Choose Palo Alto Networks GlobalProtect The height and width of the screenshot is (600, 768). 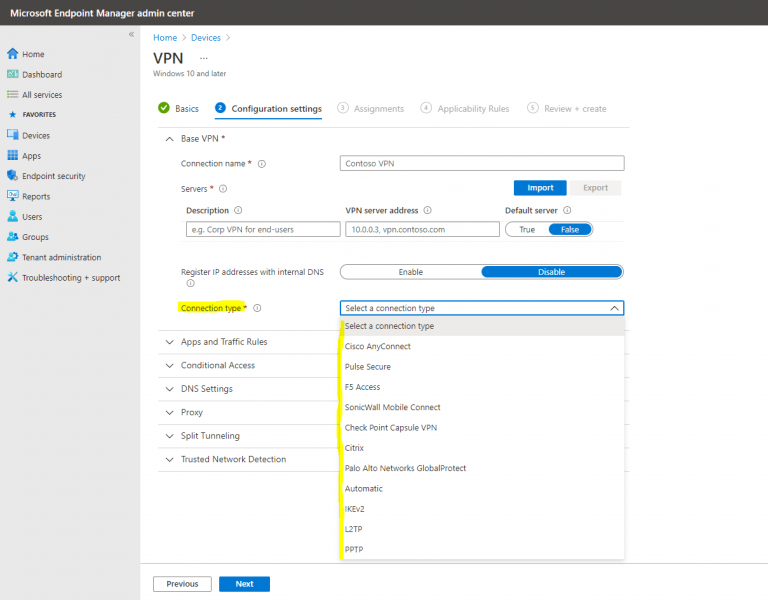[x=482, y=468]
